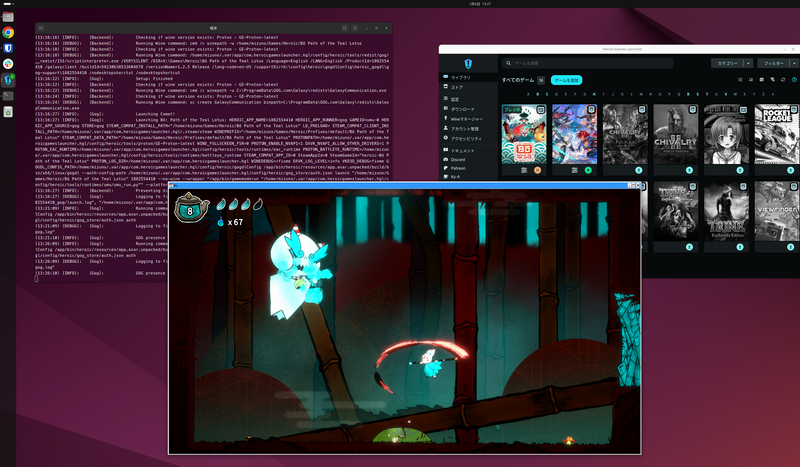Open Bitwarden from the dock
Viewport: 800px width, 467px height.
tap(8, 48)
